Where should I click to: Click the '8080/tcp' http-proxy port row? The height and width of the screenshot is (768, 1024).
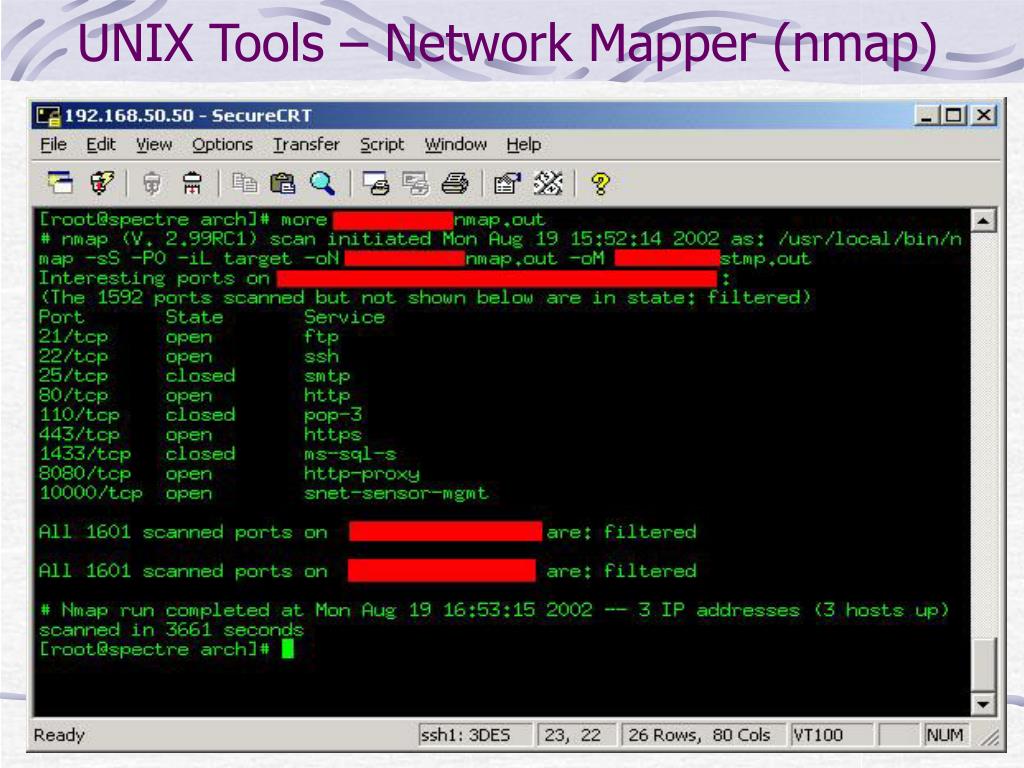point(229,474)
